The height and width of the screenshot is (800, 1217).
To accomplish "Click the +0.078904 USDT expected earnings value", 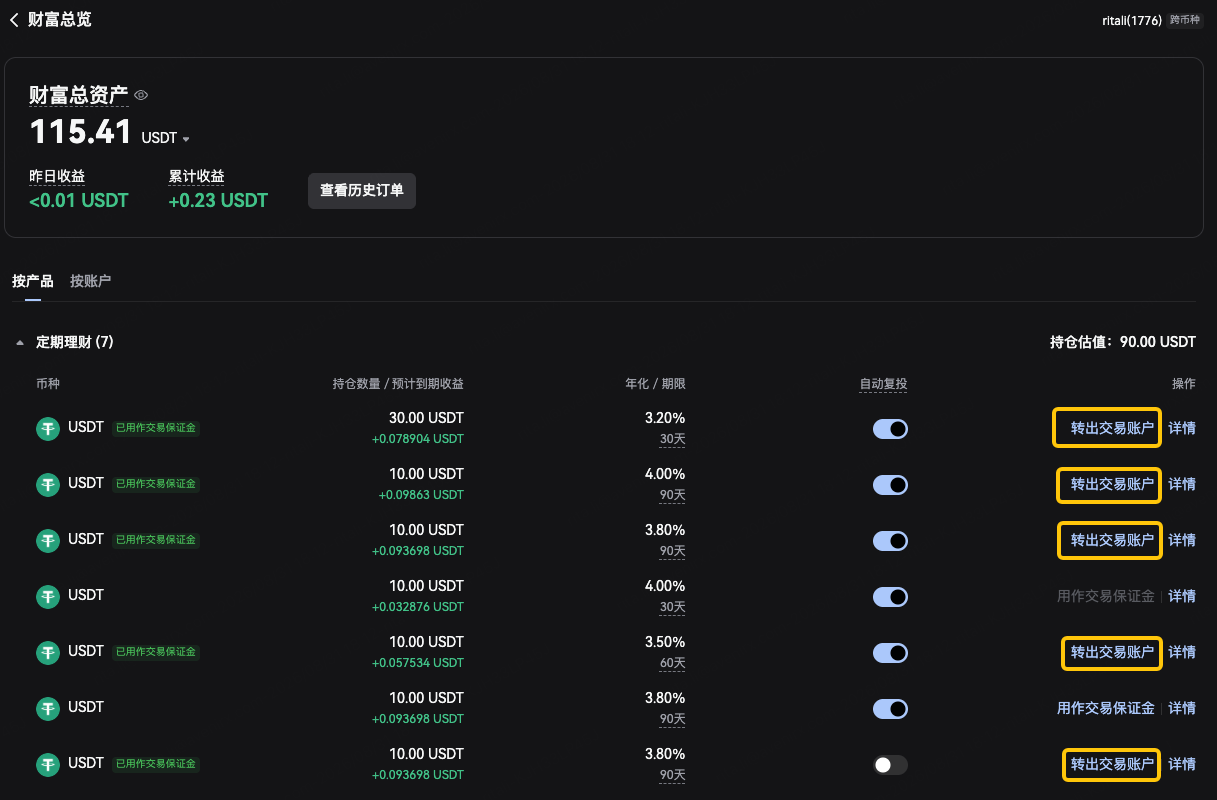I will tap(418, 439).
